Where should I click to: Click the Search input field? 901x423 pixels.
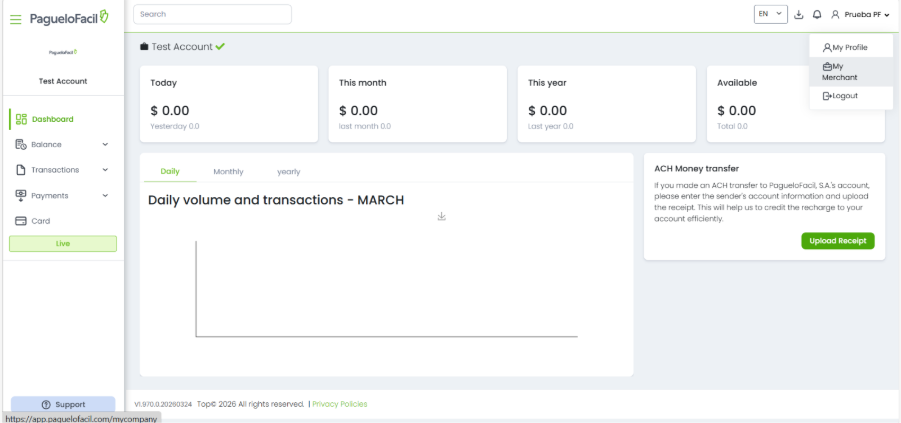tap(212, 14)
